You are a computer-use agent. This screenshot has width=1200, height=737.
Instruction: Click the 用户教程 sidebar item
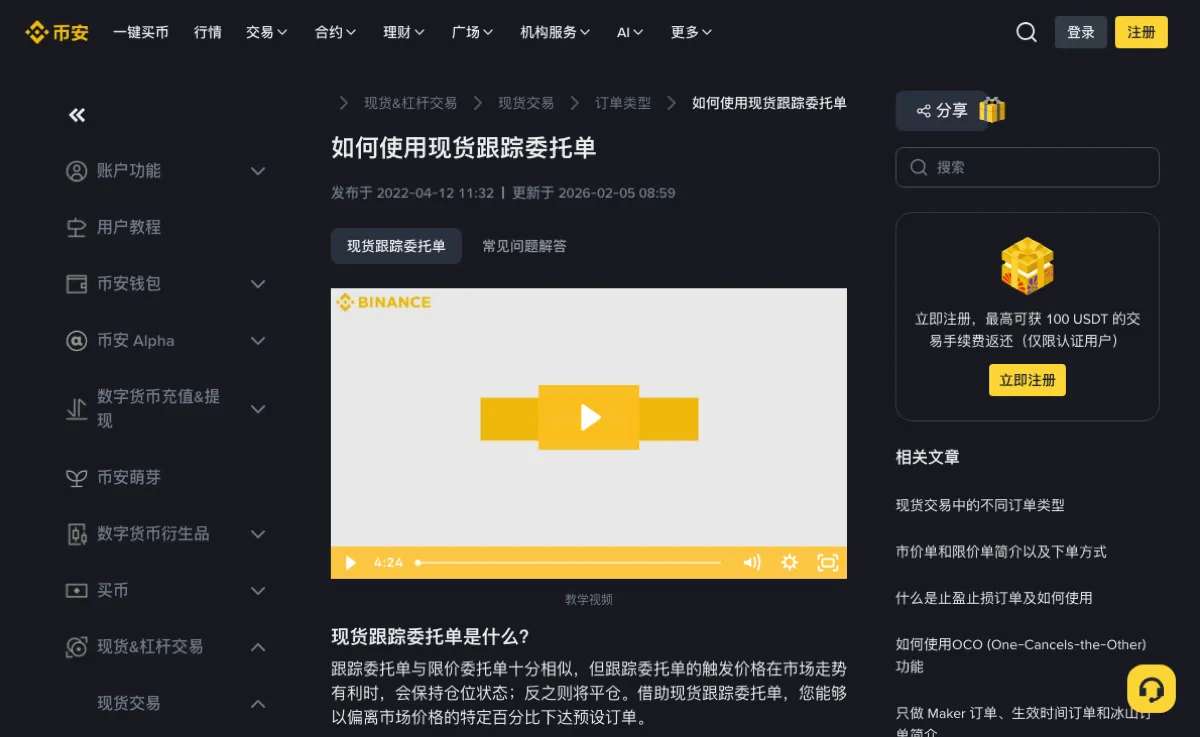129,228
